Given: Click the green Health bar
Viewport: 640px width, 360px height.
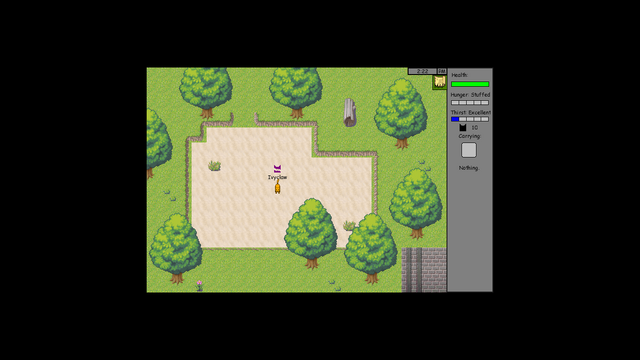Looking at the screenshot, I should click(470, 84).
